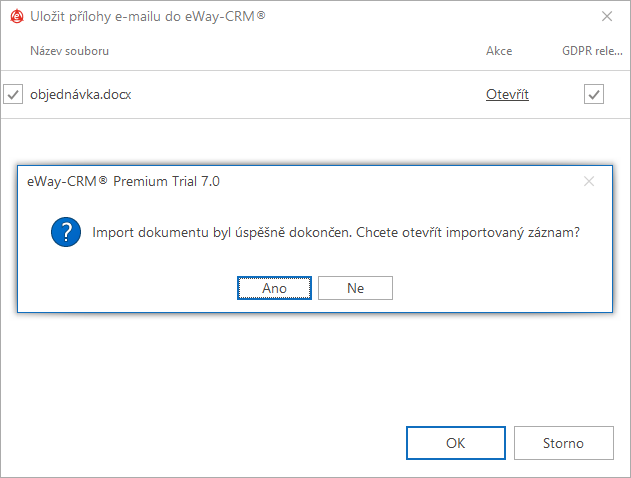Click the Akce column header
The height and width of the screenshot is (478, 631).
tap(499, 51)
